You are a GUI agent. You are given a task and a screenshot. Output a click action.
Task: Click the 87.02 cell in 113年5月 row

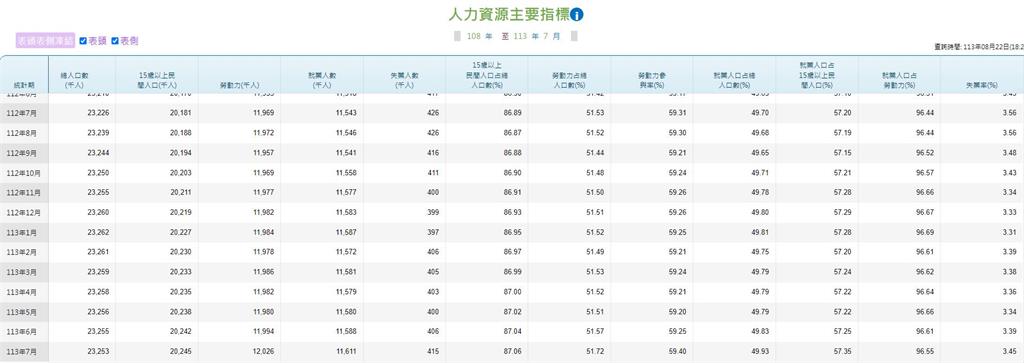513,312
